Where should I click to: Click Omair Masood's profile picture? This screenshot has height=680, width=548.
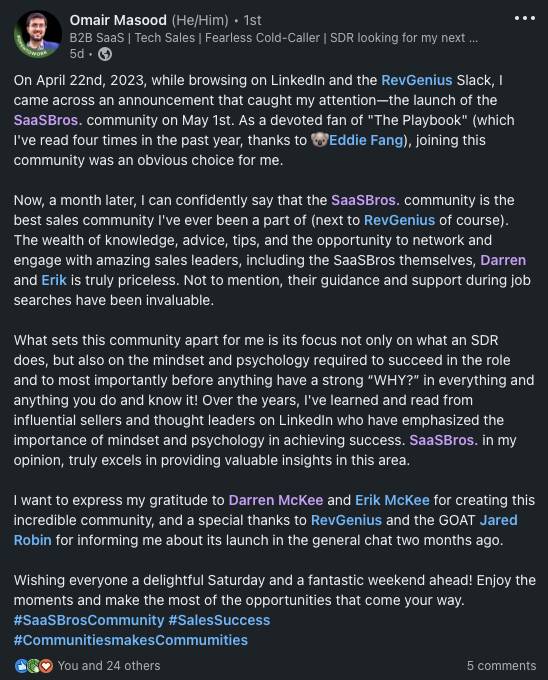point(37,34)
